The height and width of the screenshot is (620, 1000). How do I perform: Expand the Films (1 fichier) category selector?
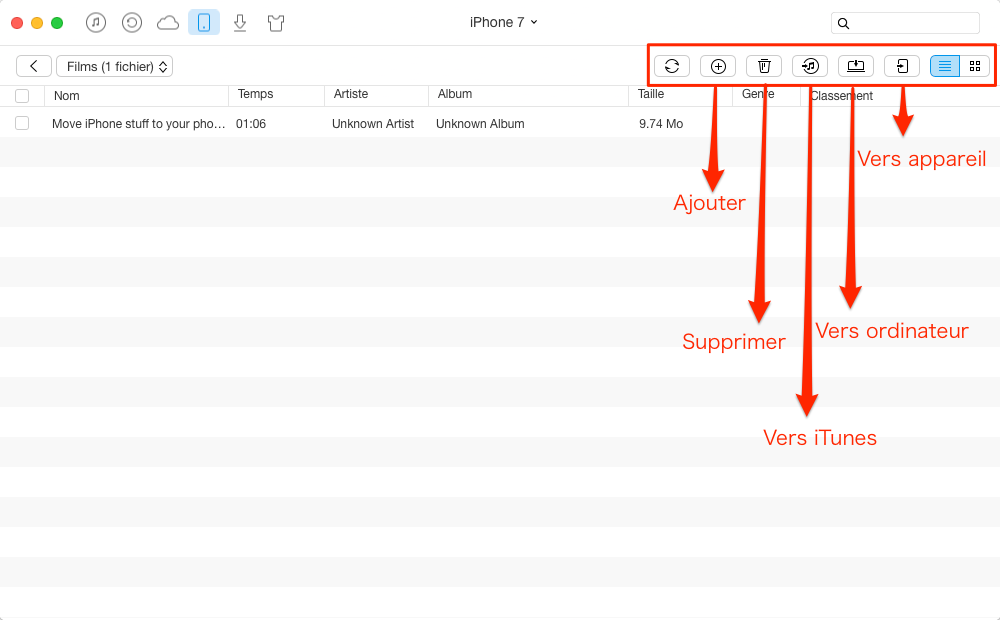tap(115, 66)
